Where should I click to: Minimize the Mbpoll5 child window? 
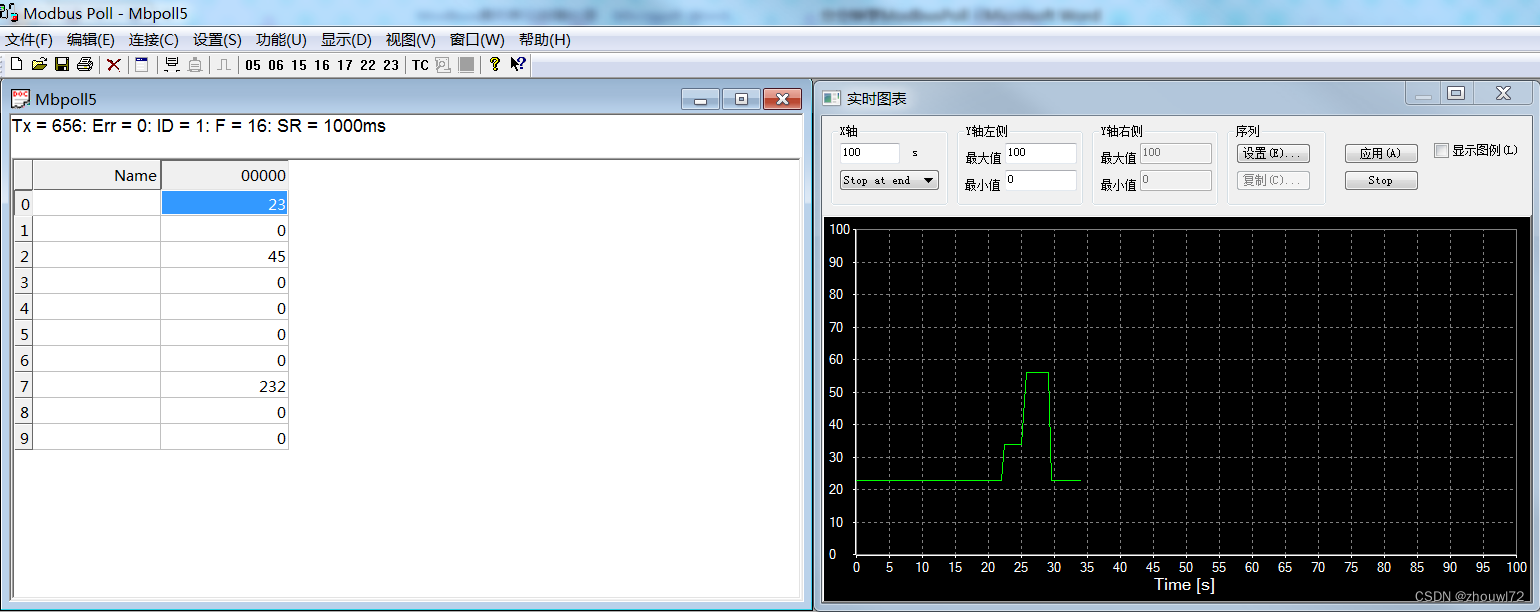pyautogui.click(x=700, y=99)
